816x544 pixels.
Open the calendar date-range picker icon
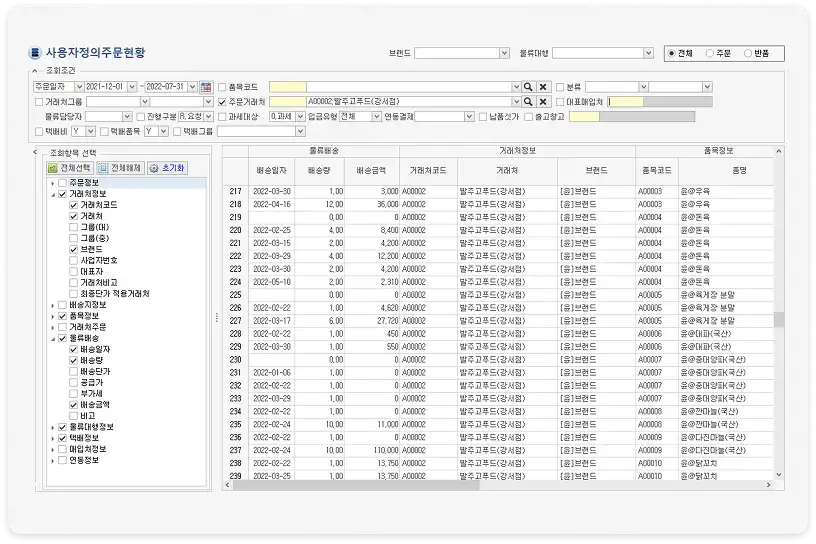tap(206, 87)
